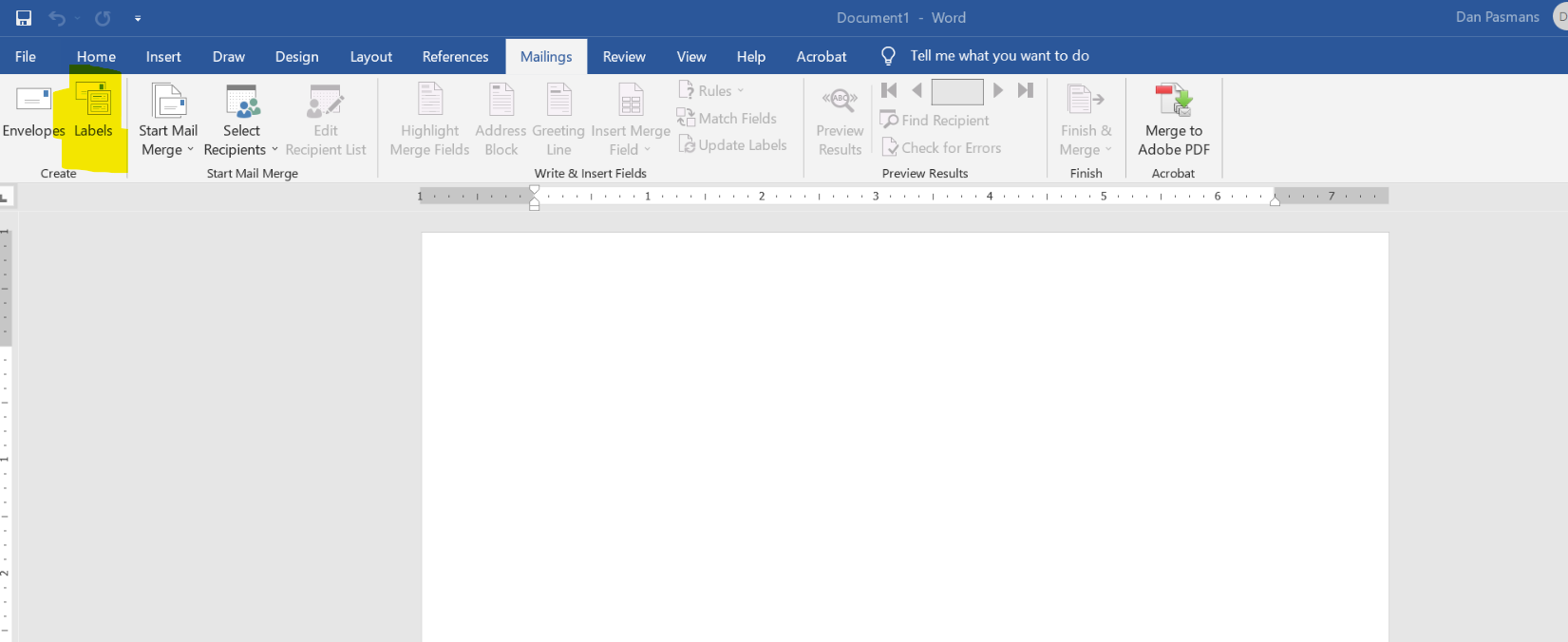Click the tab stop selector at ruler corner

[x=6, y=198]
